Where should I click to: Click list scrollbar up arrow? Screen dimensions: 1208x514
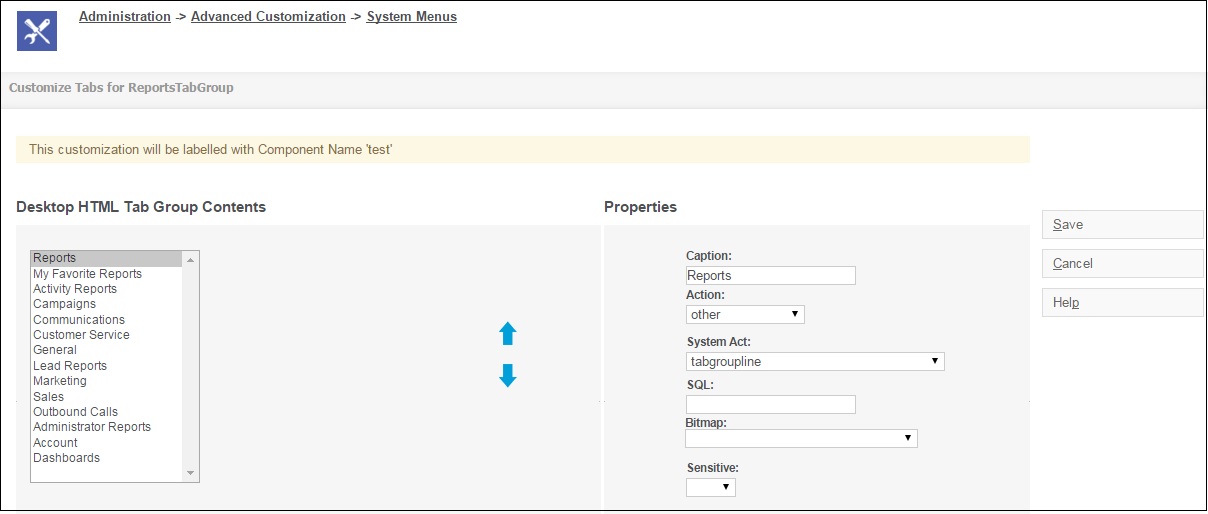[x=190, y=259]
